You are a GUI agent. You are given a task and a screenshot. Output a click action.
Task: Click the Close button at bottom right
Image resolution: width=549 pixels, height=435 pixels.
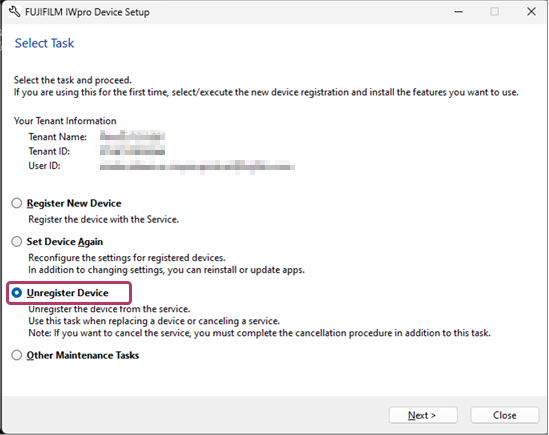pyautogui.click(x=504, y=415)
